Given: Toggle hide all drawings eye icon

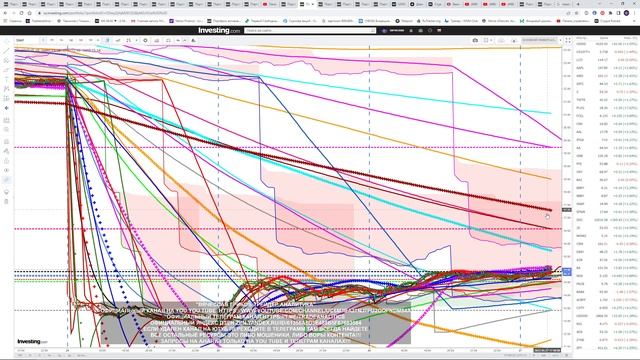Looking at the screenshot, I should click(6, 170).
